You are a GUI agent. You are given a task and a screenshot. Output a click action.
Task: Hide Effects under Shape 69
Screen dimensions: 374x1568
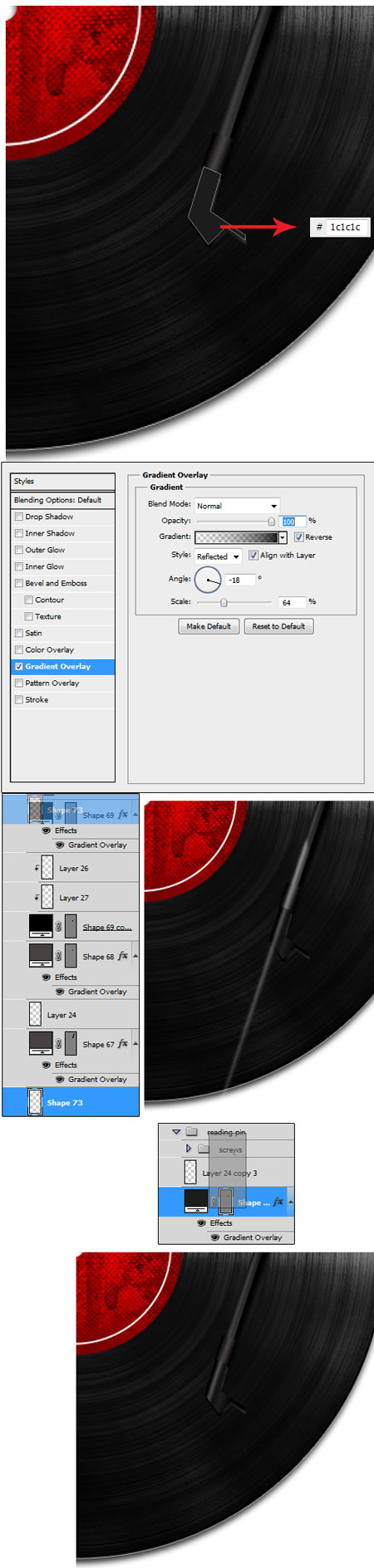(x=47, y=831)
